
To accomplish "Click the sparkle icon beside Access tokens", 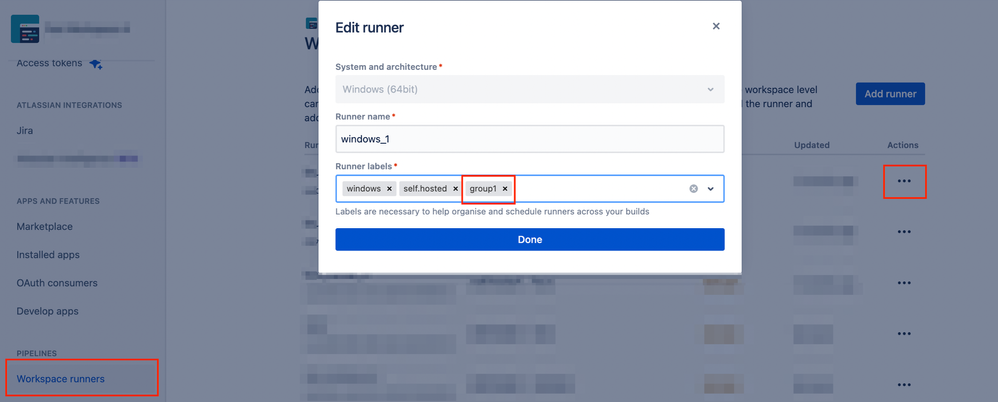I will [95, 64].
